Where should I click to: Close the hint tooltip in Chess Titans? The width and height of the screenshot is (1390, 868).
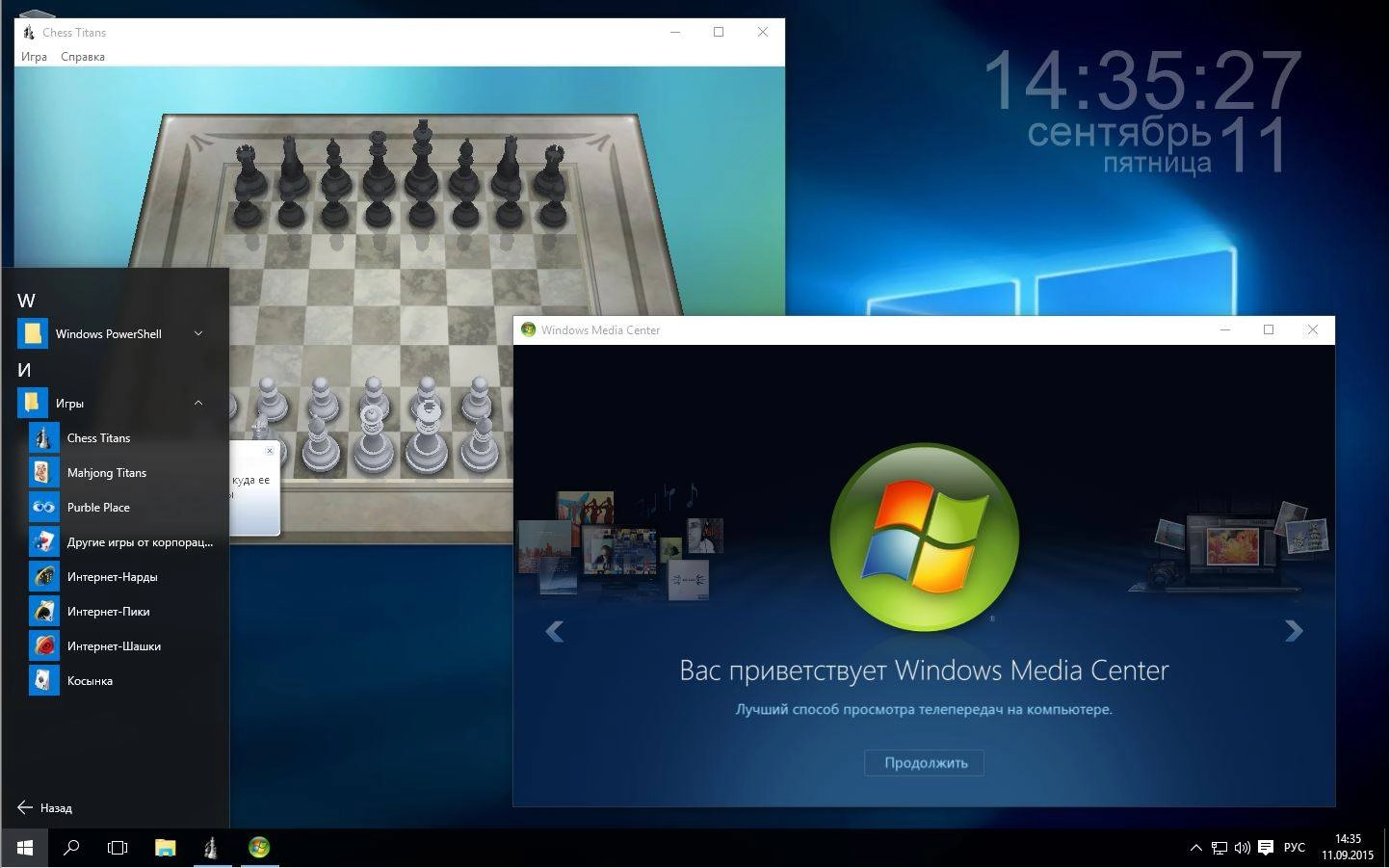[270, 450]
